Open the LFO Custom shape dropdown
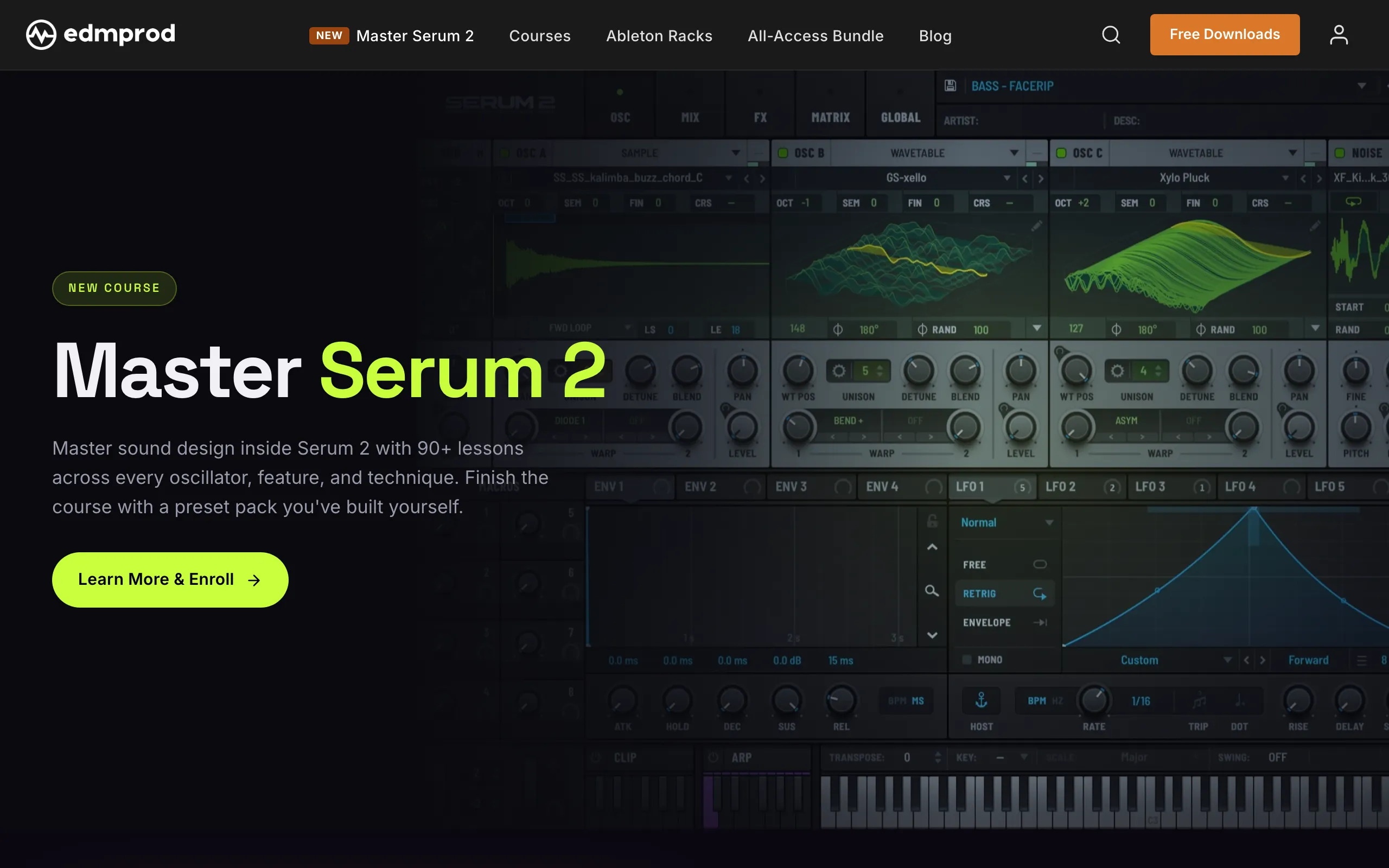 pyautogui.click(x=1227, y=660)
